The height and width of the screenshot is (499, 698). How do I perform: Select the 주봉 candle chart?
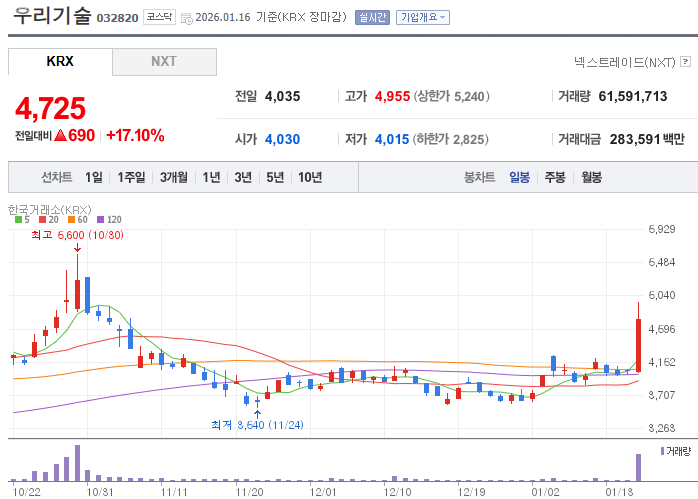[555, 177]
